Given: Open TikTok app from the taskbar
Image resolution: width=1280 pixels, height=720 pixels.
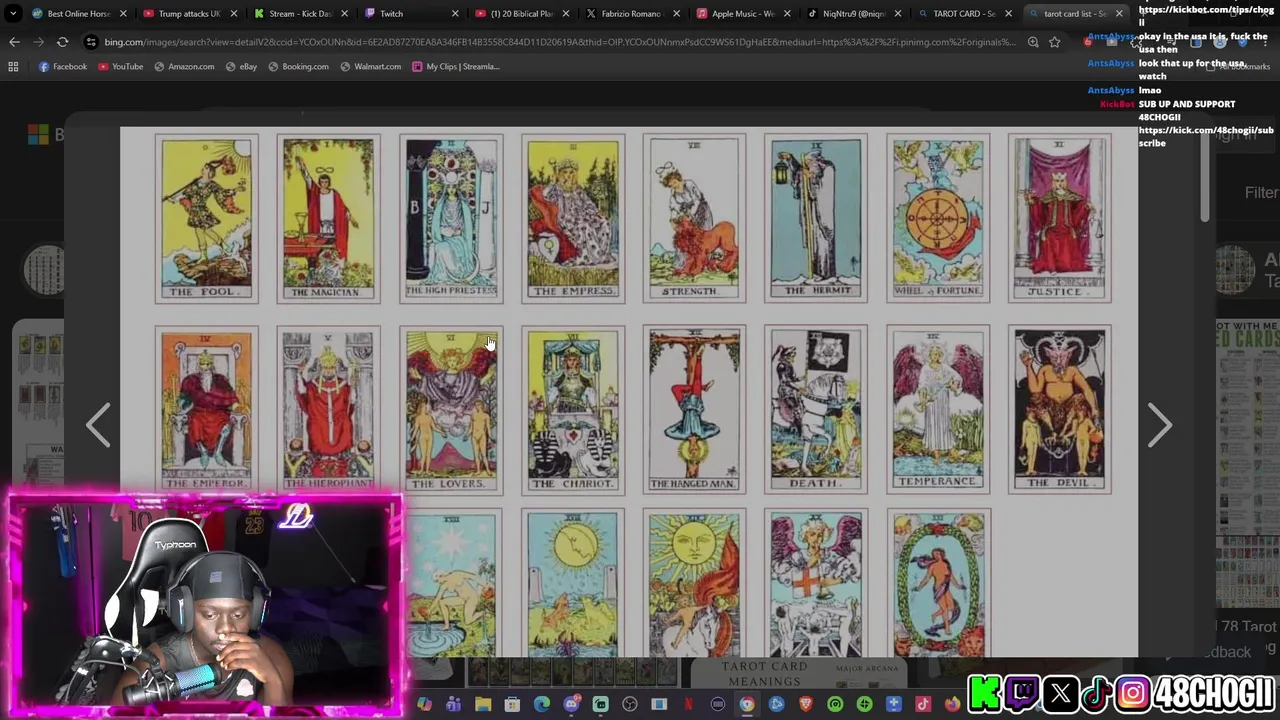Looking at the screenshot, I should point(923,704).
